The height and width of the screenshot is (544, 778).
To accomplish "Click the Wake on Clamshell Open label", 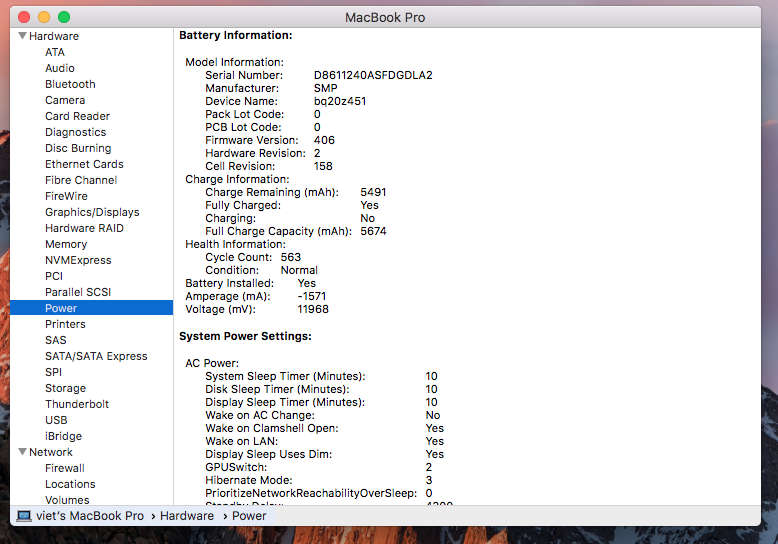I will (x=272, y=428).
